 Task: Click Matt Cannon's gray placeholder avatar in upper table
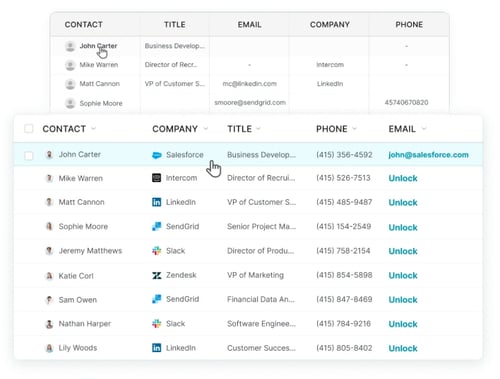pos(70,84)
